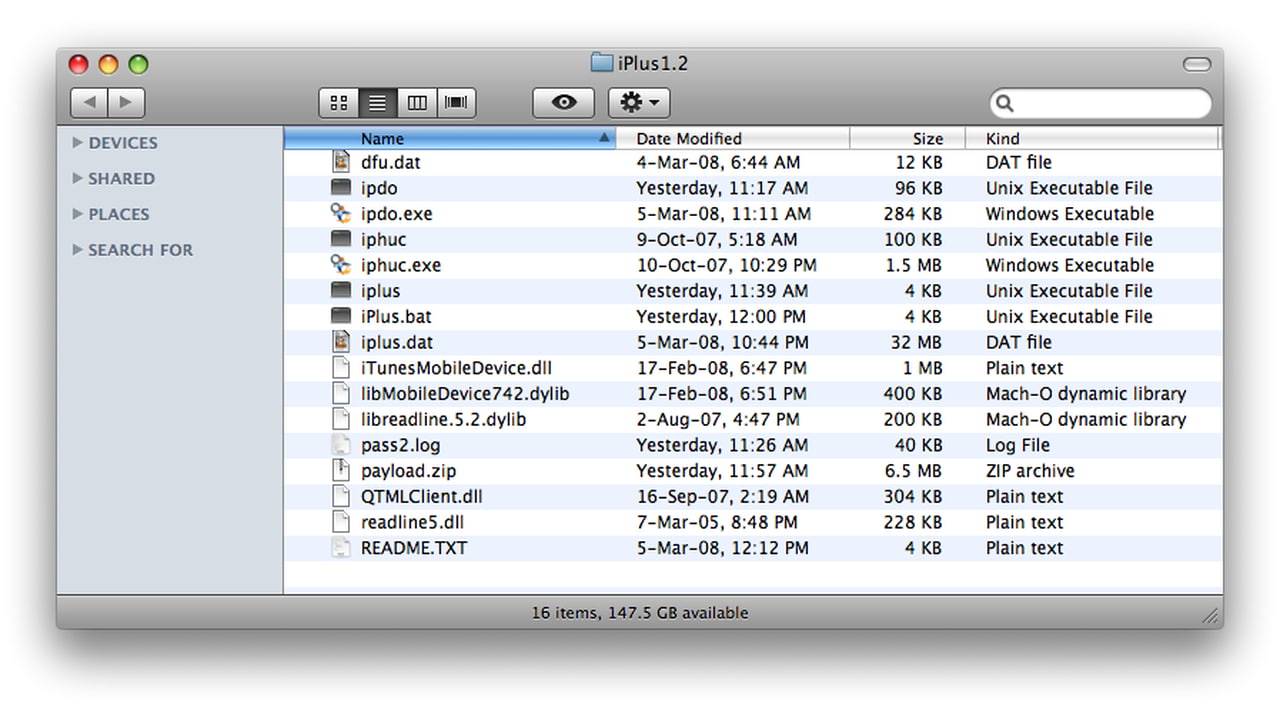Select the pass2.log file icon

pyautogui.click(x=342, y=445)
